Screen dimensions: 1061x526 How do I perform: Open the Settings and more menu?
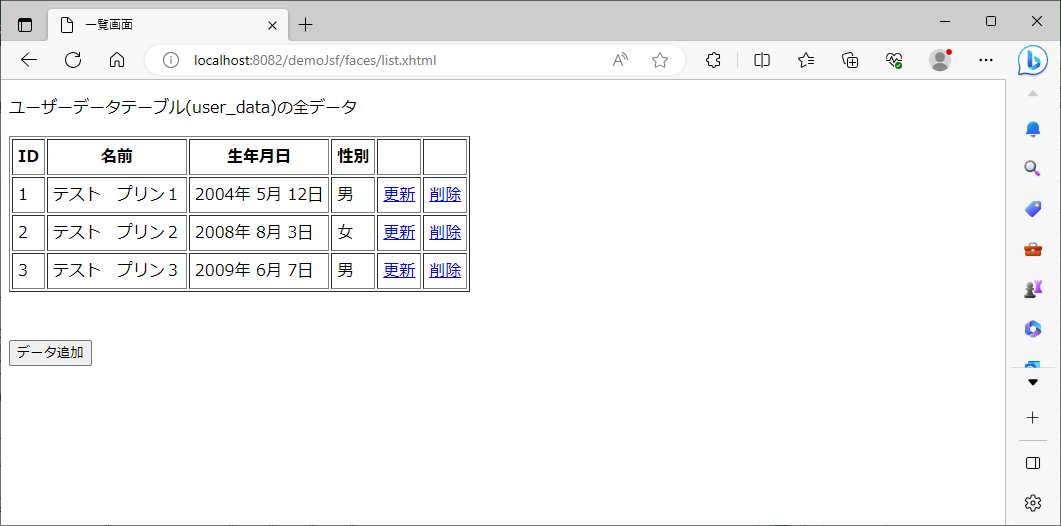[986, 60]
